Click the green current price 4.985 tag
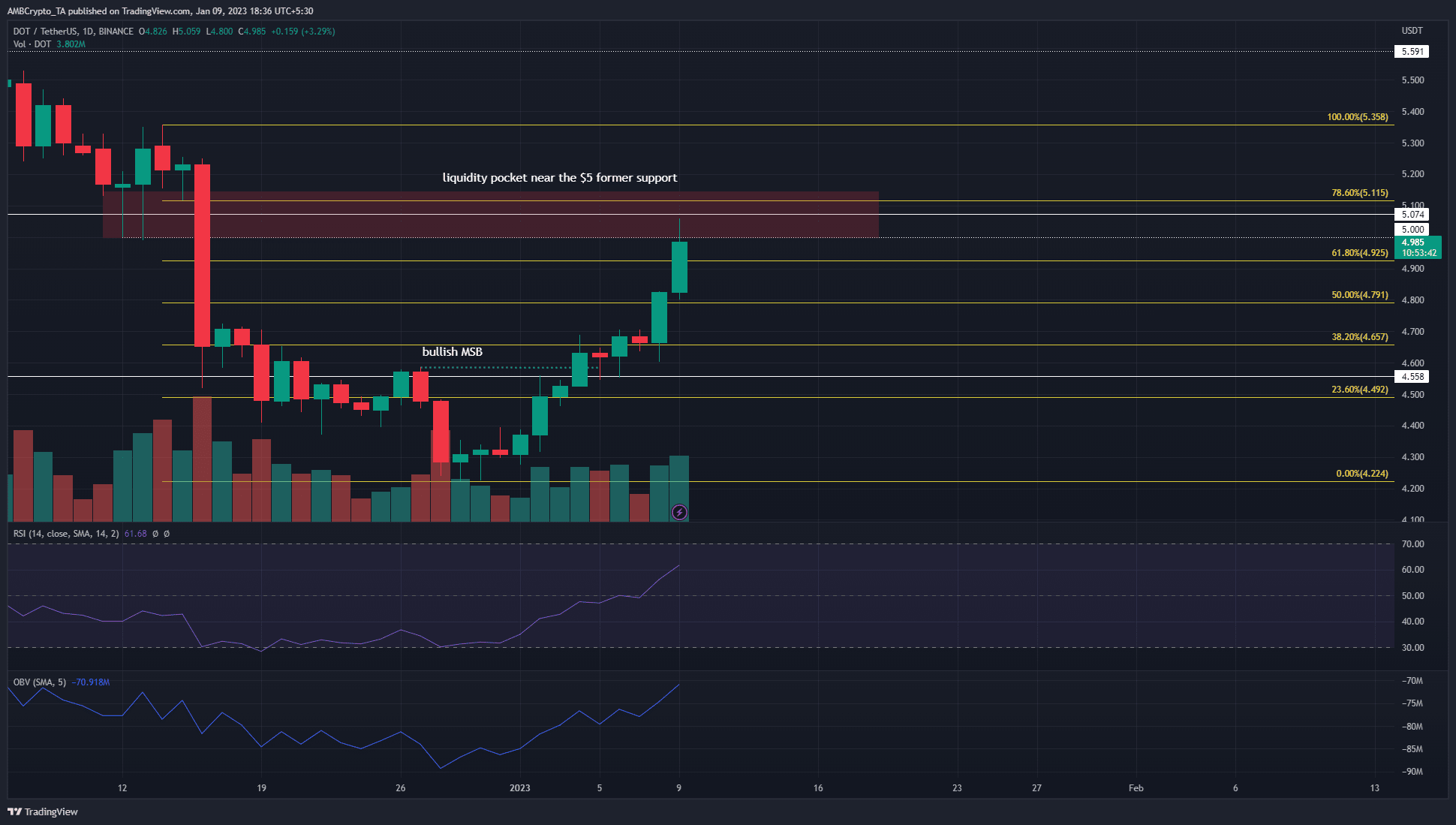1456x825 pixels. 1418,248
